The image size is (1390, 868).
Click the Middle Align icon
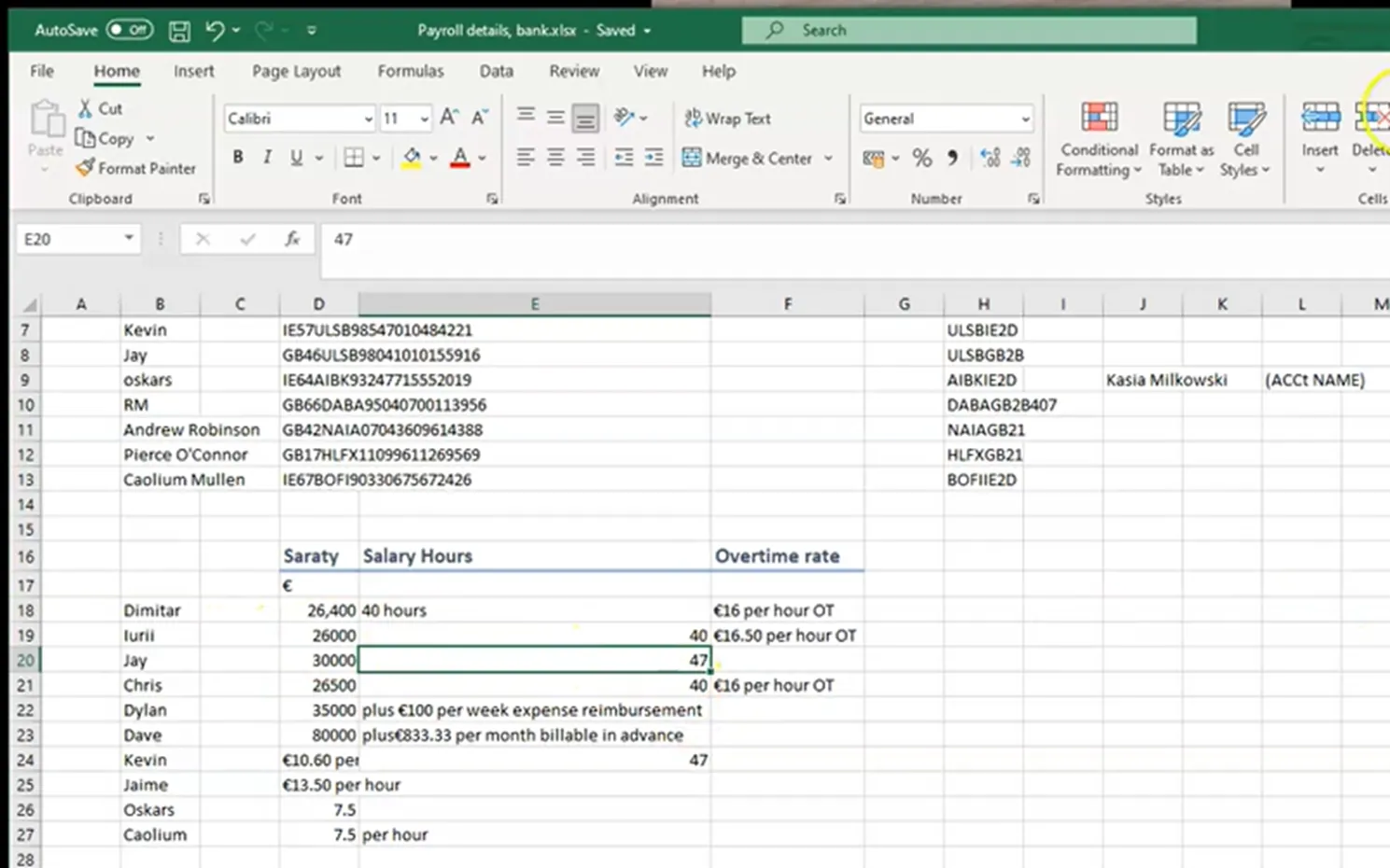coord(555,118)
